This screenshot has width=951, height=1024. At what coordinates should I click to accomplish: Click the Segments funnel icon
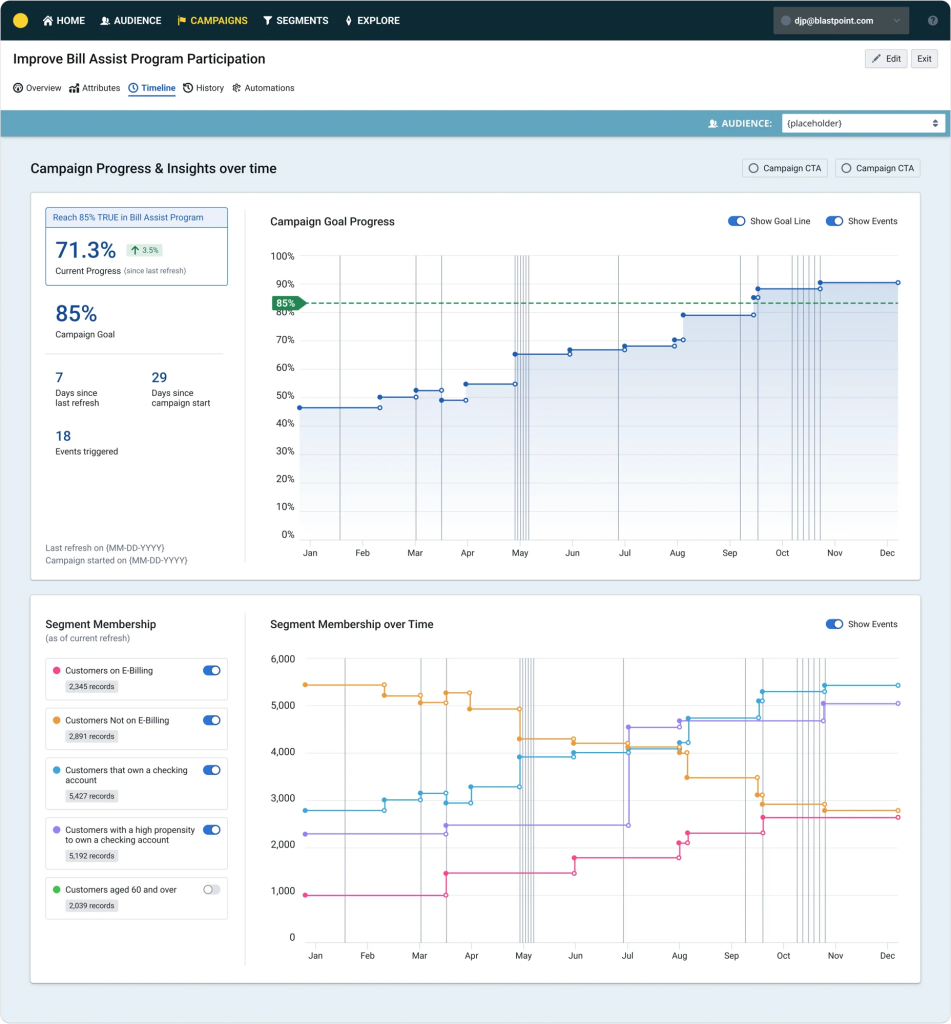click(268, 20)
